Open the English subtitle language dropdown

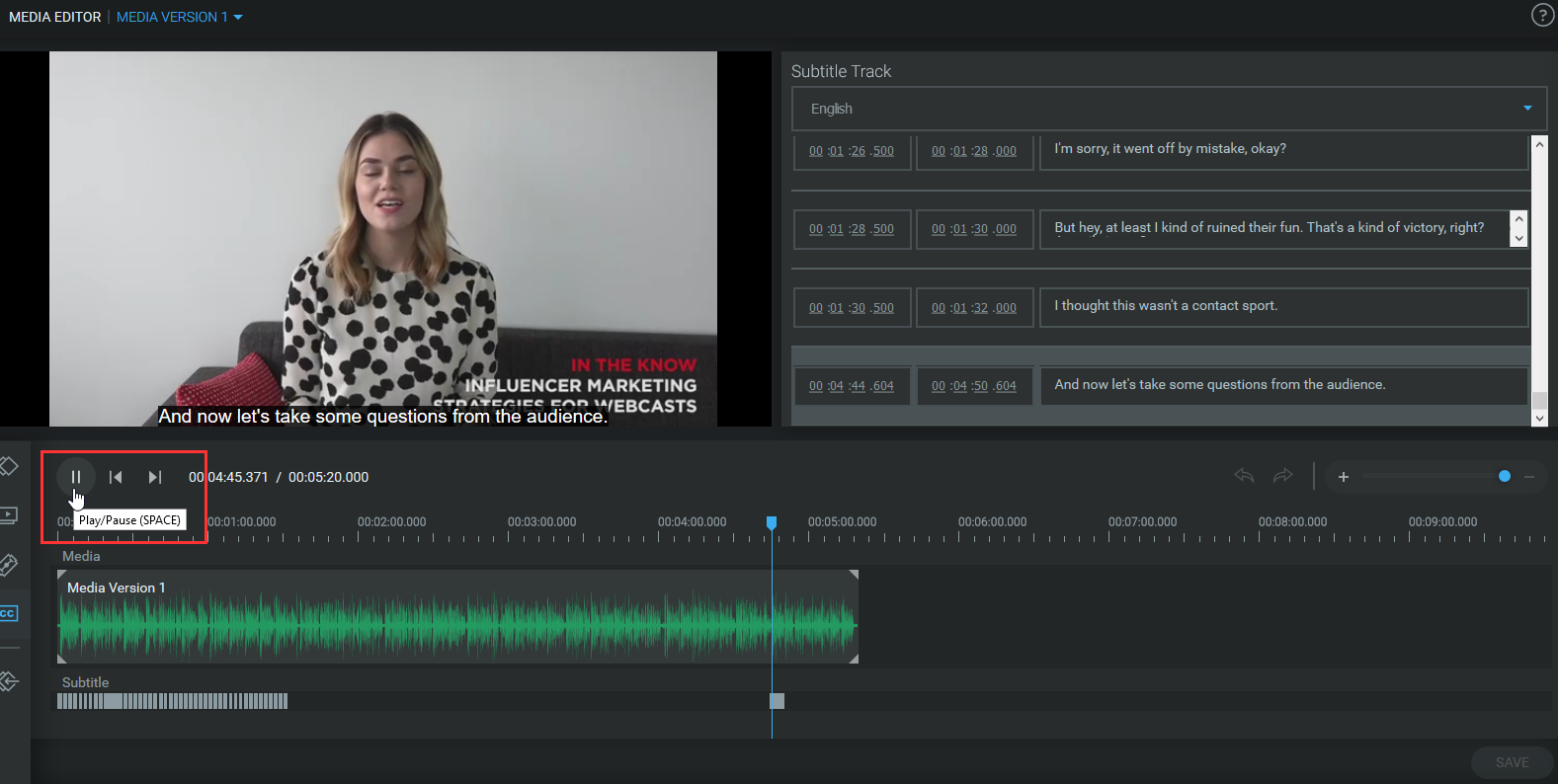pyautogui.click(x=1169, y=109)
